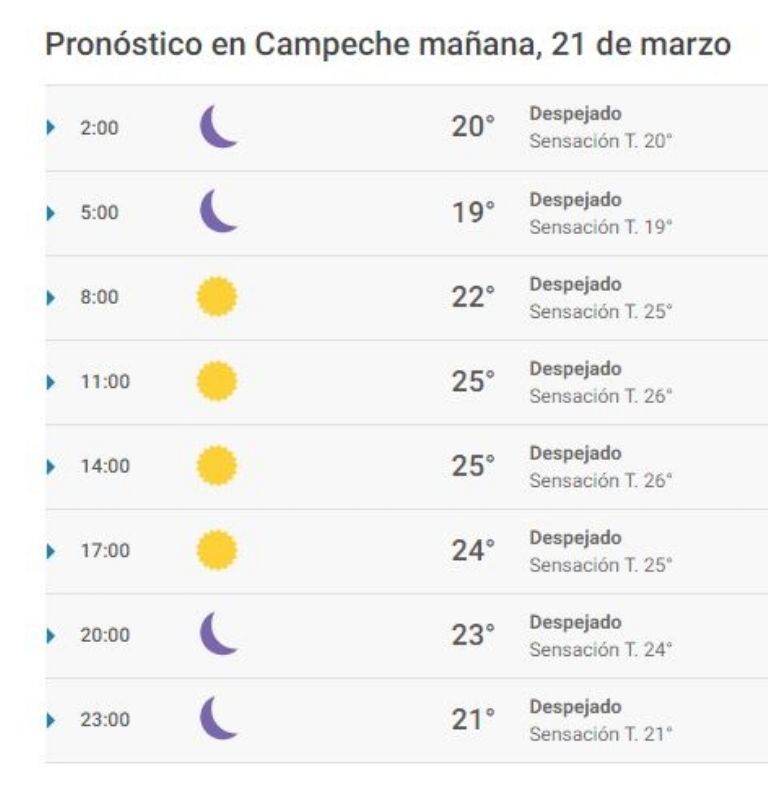
Task: Open the 14:00 row disclosure triangle
Action: coord(51,467)
